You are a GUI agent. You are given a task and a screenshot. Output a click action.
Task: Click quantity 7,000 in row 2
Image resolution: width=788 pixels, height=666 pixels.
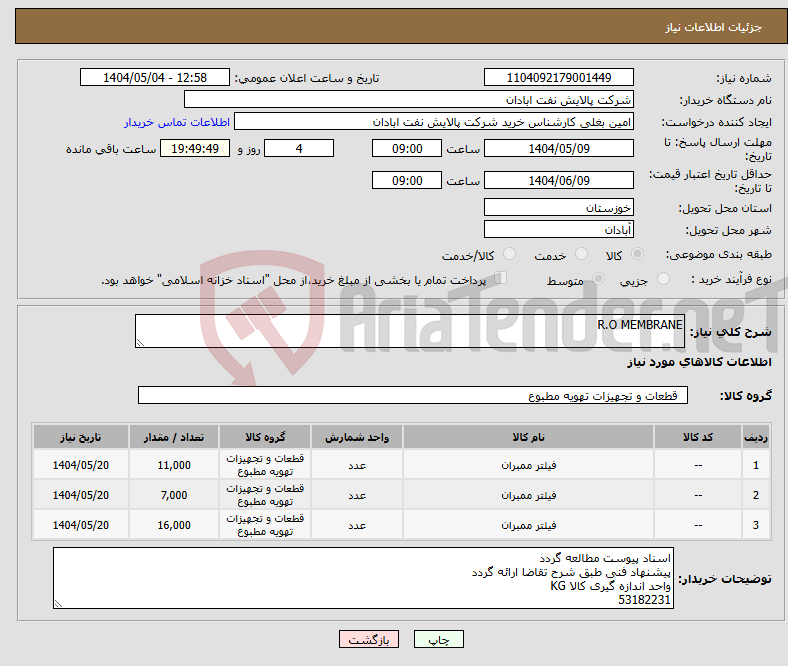click(174, 495)
